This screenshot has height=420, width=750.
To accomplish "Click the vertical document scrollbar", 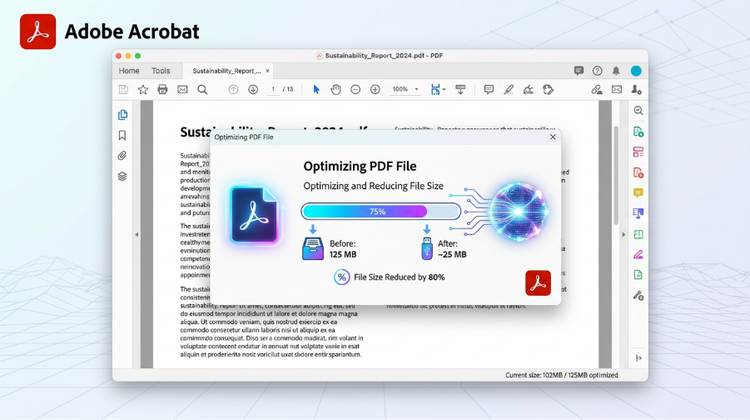I will click(616, 175).
